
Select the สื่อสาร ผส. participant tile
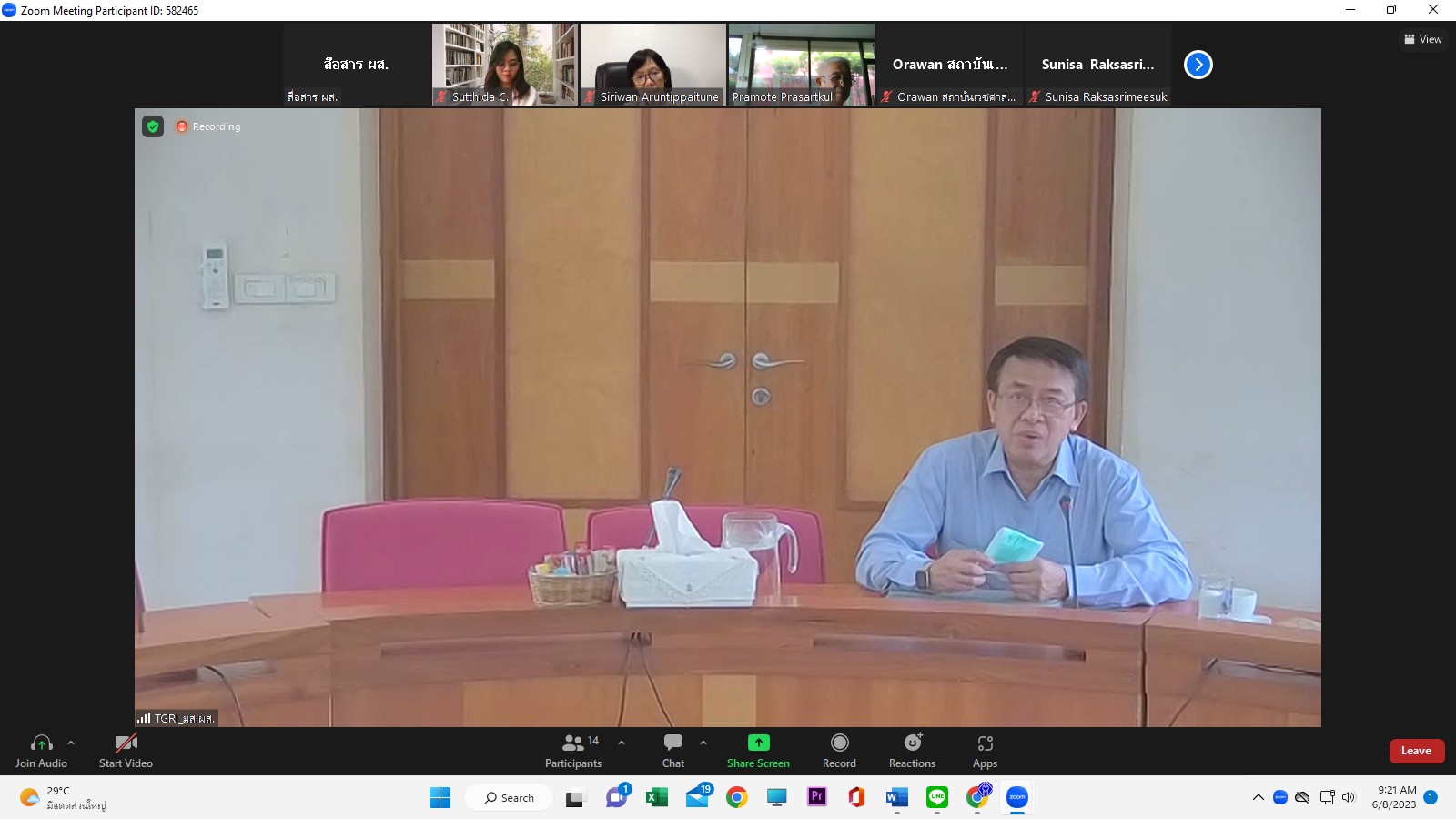point(357,65)
